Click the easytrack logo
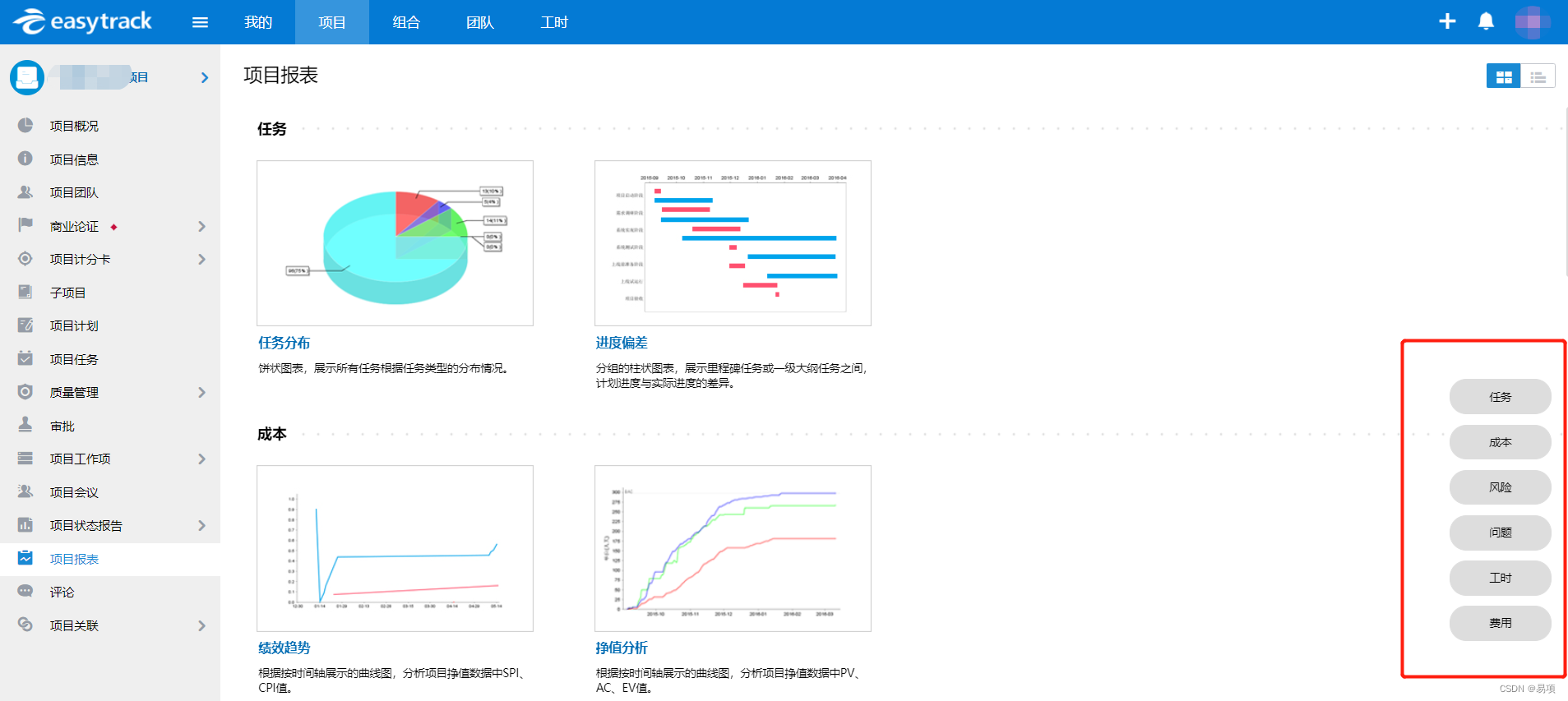The image size is (1568, 701). [82, 21]
